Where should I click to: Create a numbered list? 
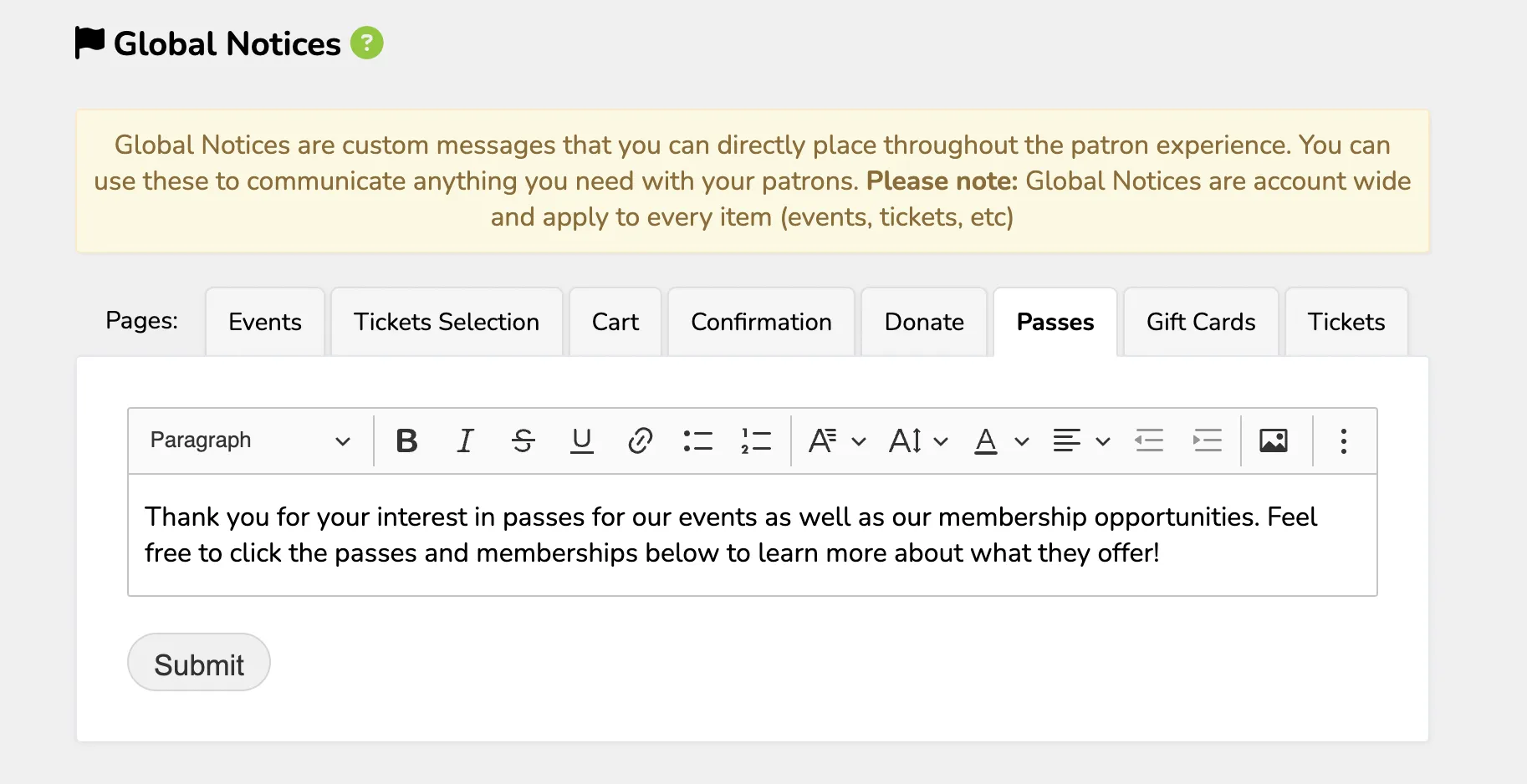(x=756, y=440)
